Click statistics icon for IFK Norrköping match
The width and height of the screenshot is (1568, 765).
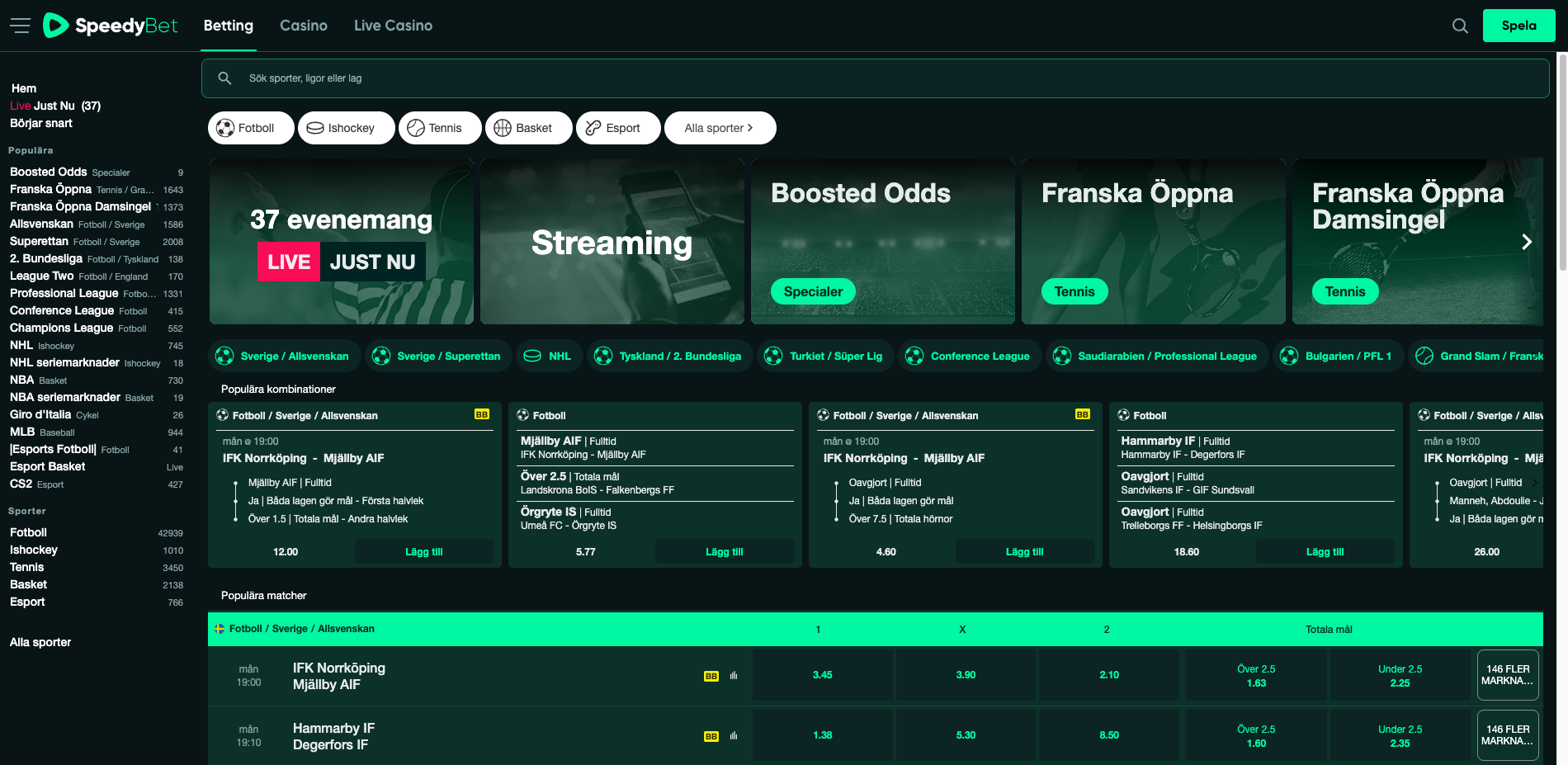coord(734,675)
